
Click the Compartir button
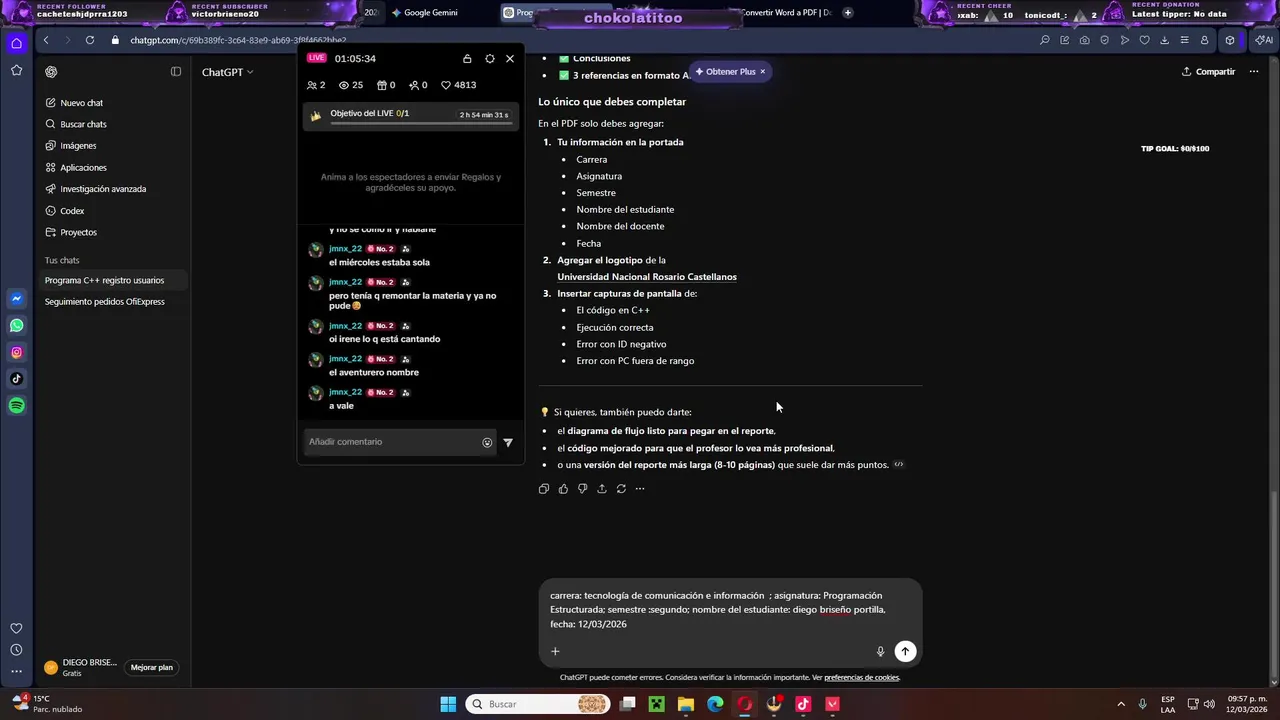1208,72
